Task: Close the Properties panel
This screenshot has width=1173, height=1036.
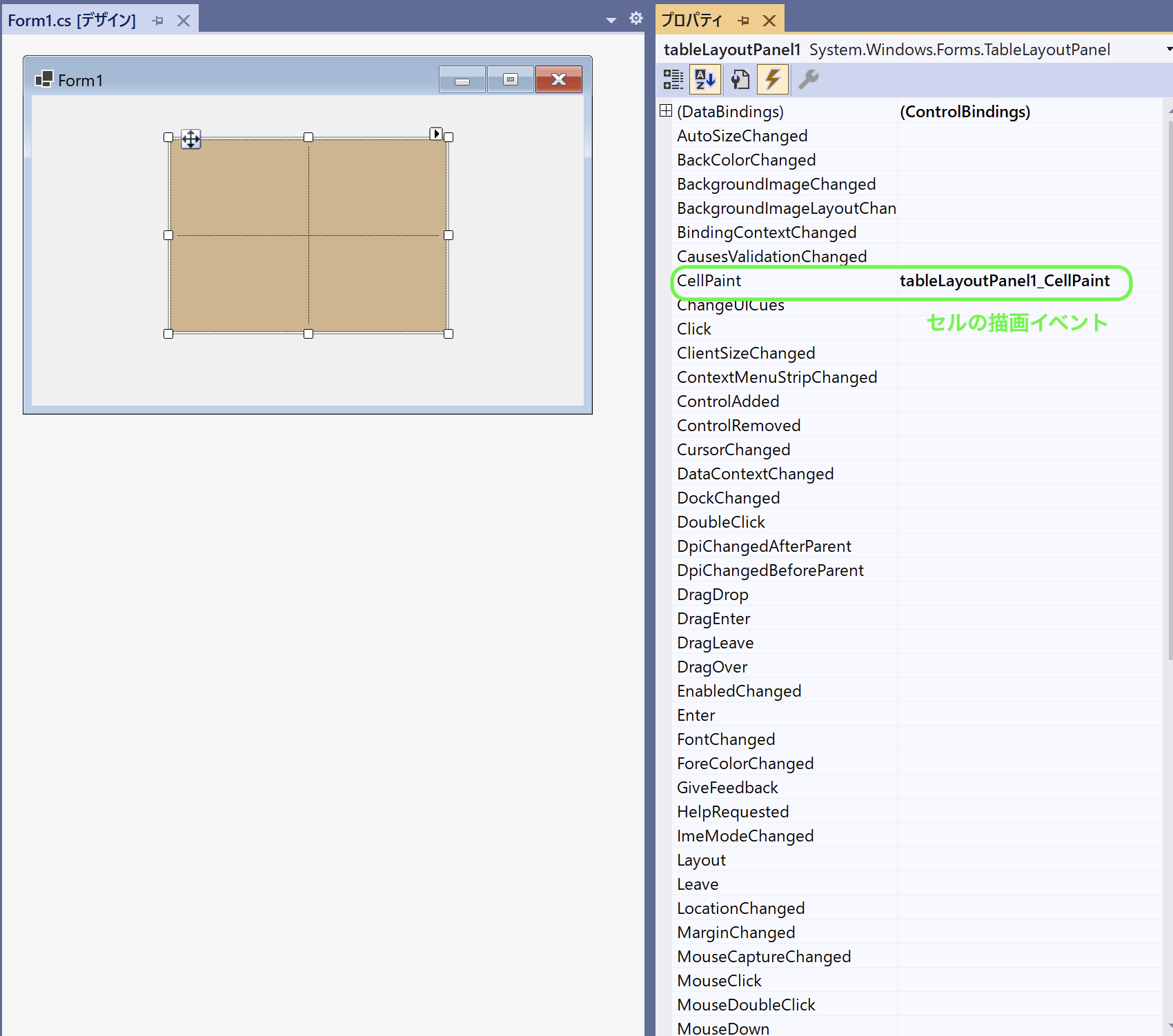Action: pos(769,21)
